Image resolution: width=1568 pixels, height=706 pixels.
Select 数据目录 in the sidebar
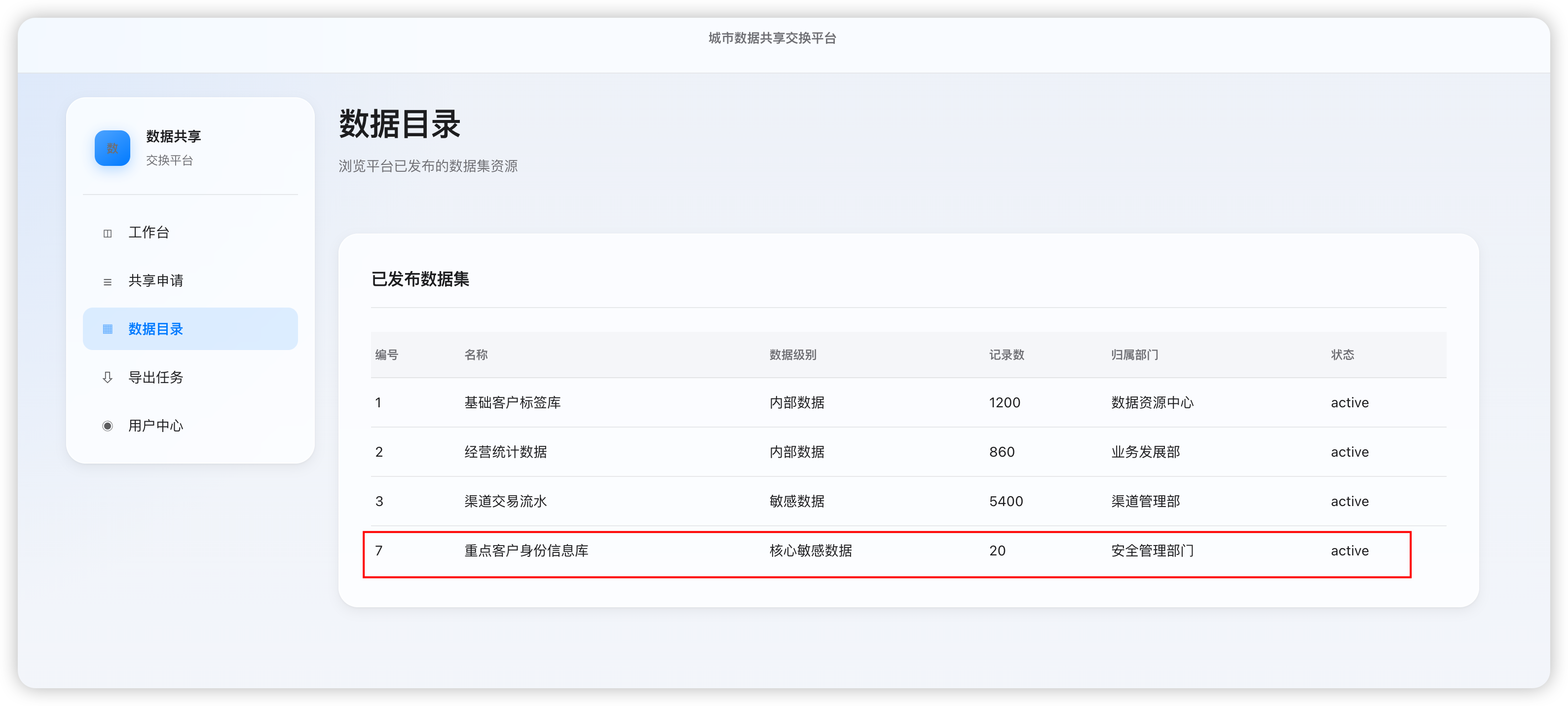(190, 329)
